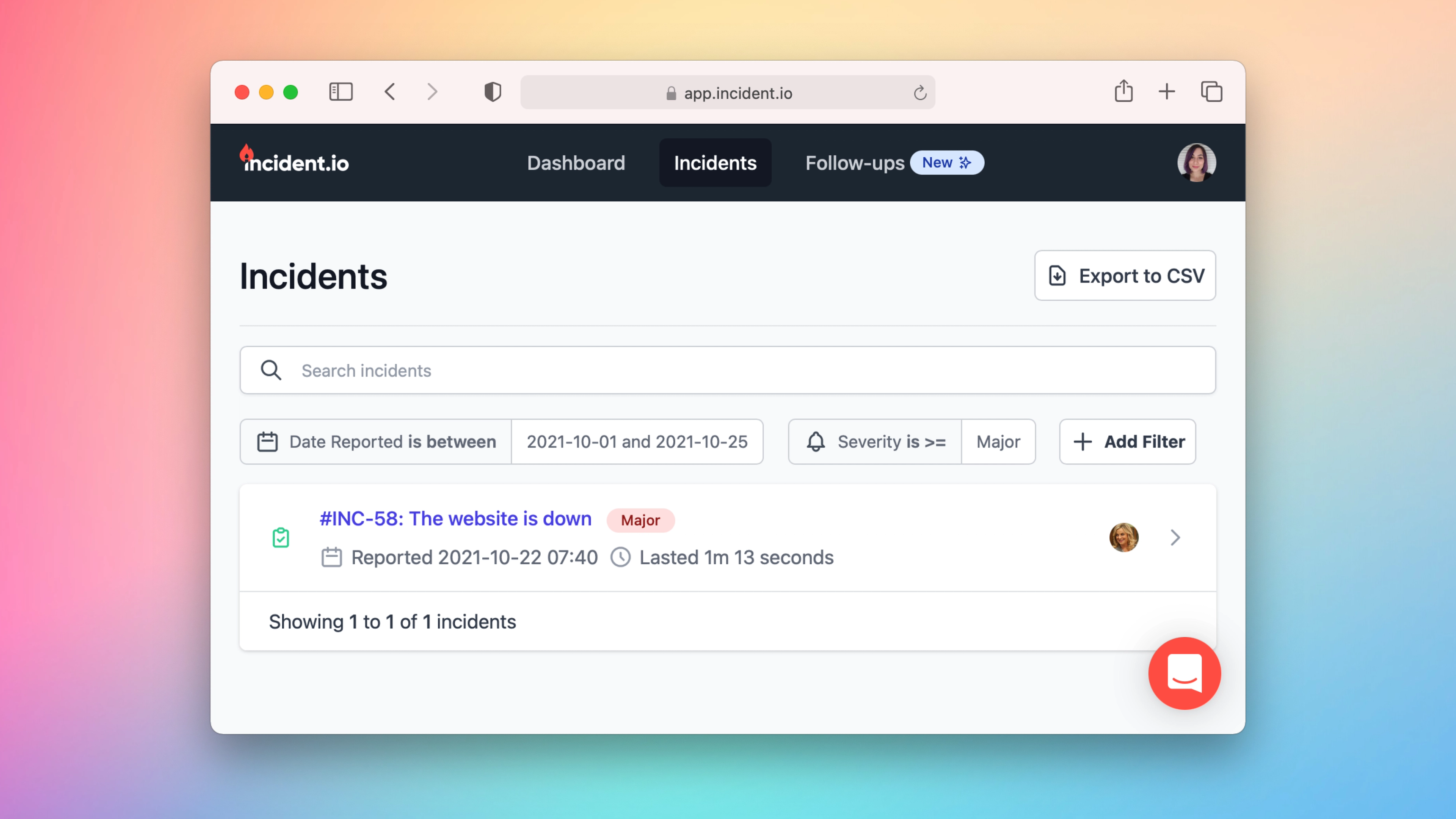
Task: Add a new filter with Add Filter
Action: coord(1128,442)
